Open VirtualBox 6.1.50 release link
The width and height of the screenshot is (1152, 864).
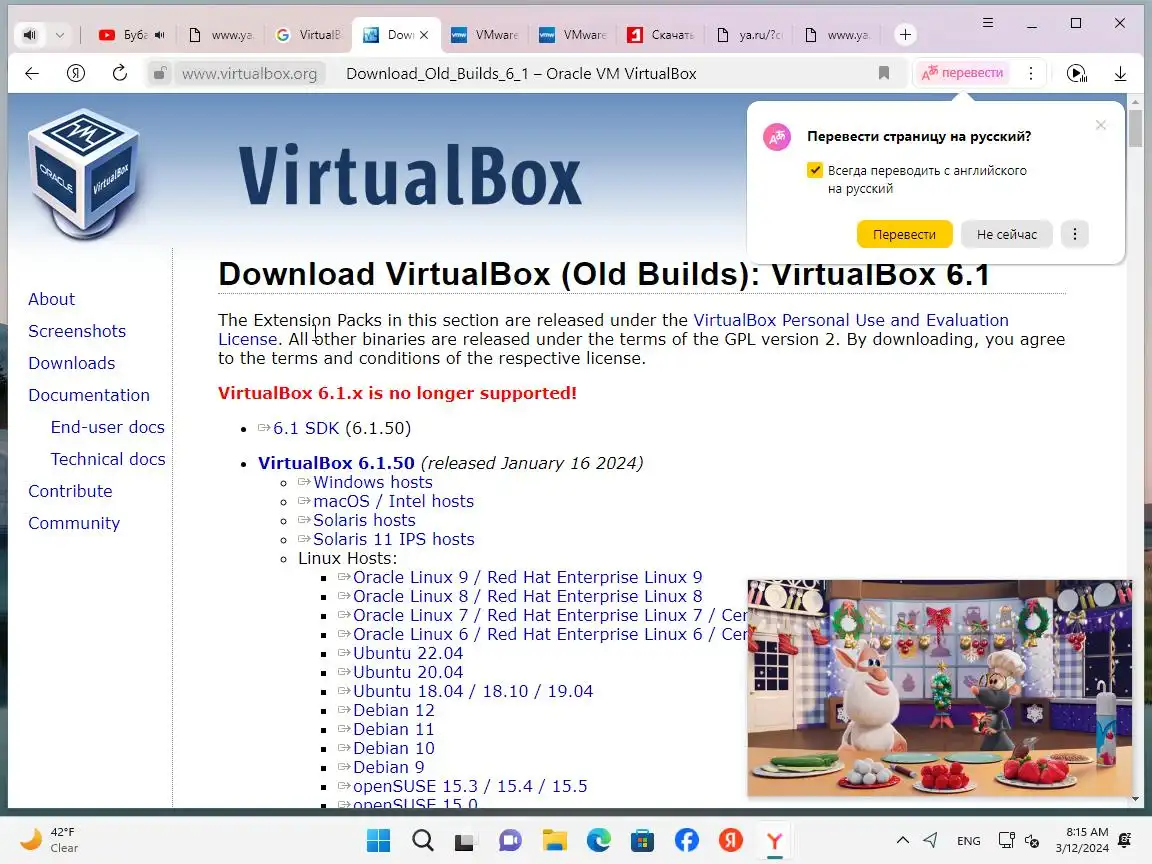point(336,463)
